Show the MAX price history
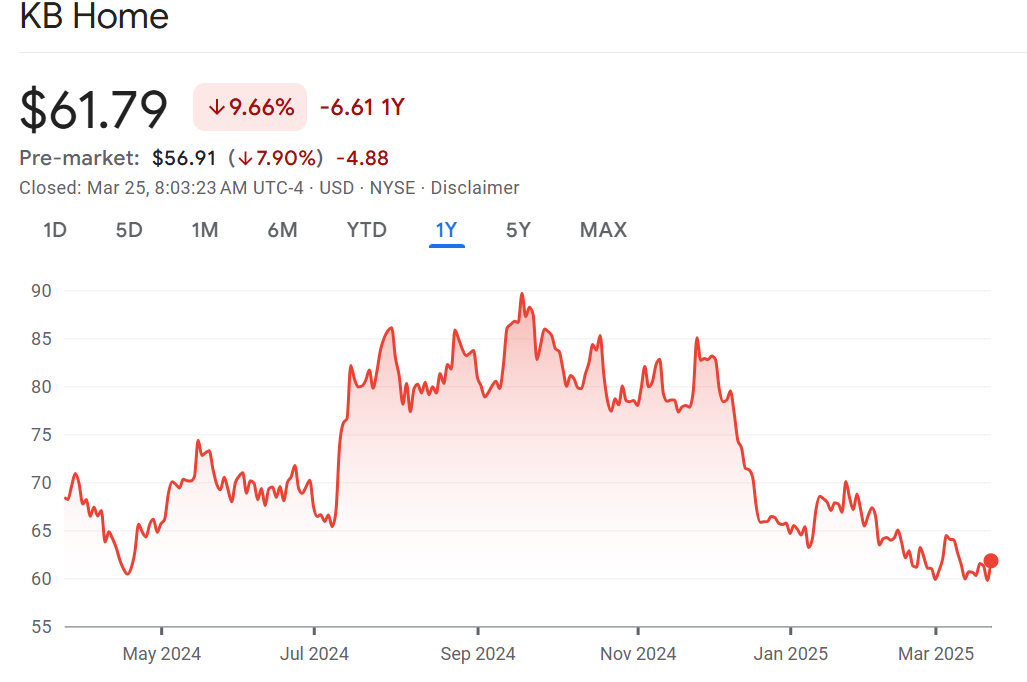1027x682 pixels. point(603,230)
